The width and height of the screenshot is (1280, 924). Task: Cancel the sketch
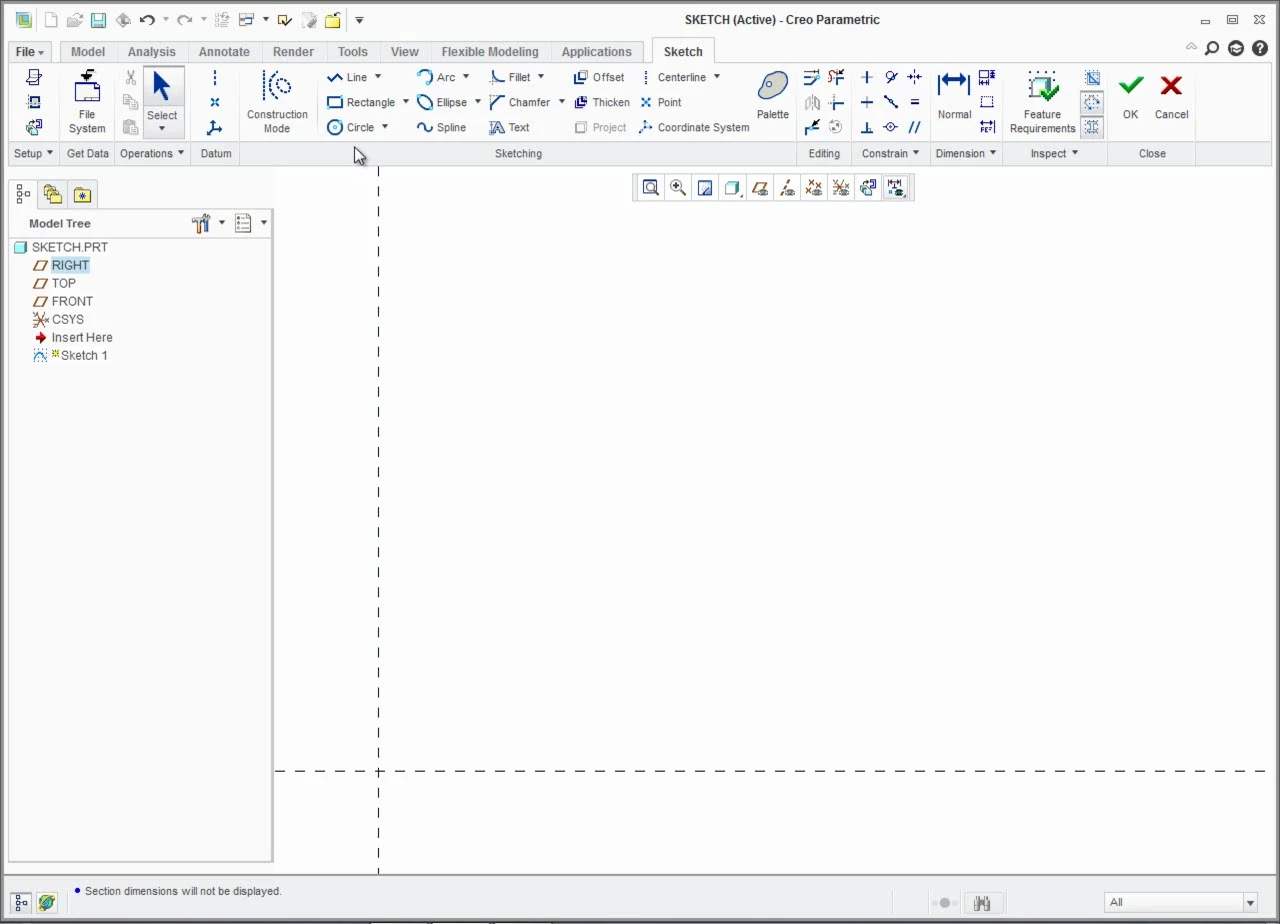(x=1171, y=96)
